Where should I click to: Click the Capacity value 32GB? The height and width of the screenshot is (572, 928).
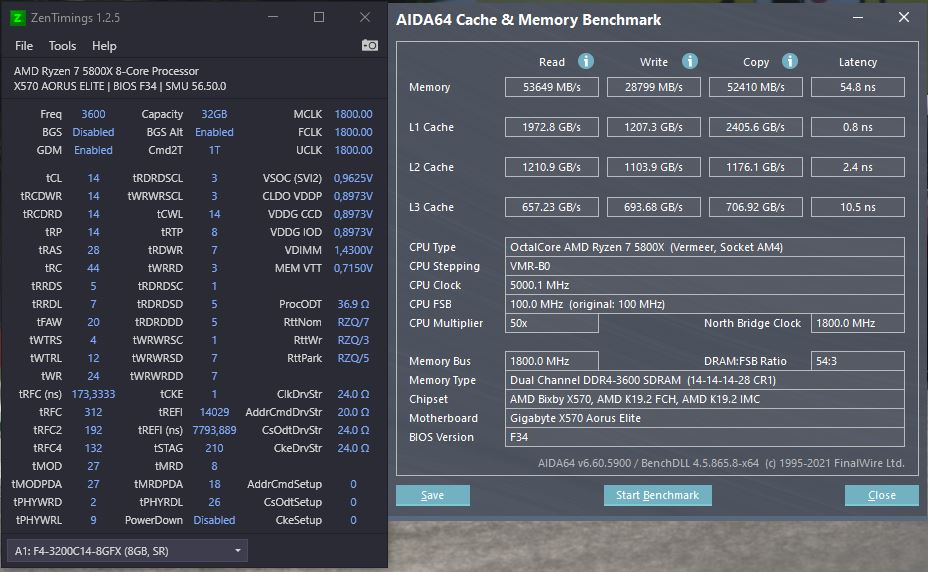(x=214, y=114)
